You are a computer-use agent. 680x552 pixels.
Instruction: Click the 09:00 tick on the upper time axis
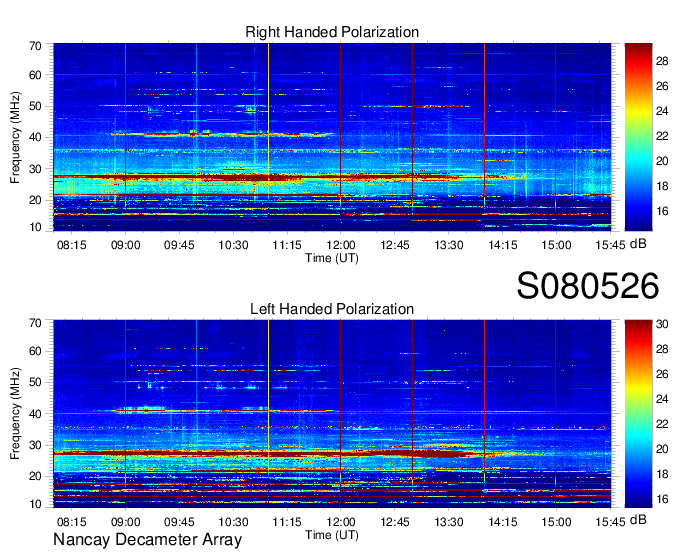(x=125, y=245)
